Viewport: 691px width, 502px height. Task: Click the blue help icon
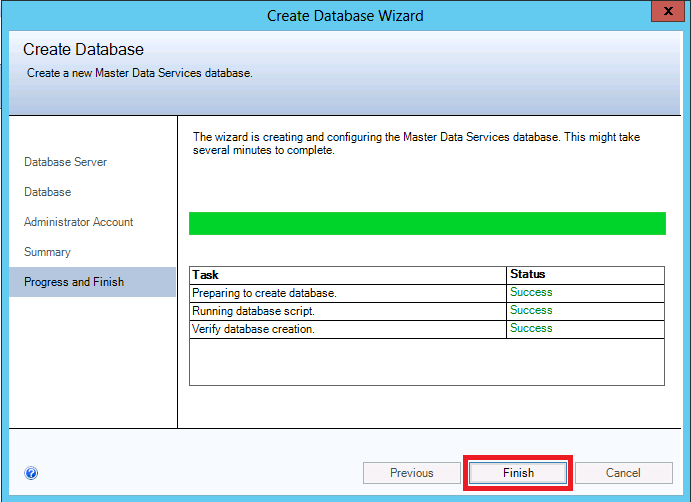click(31, 473)
